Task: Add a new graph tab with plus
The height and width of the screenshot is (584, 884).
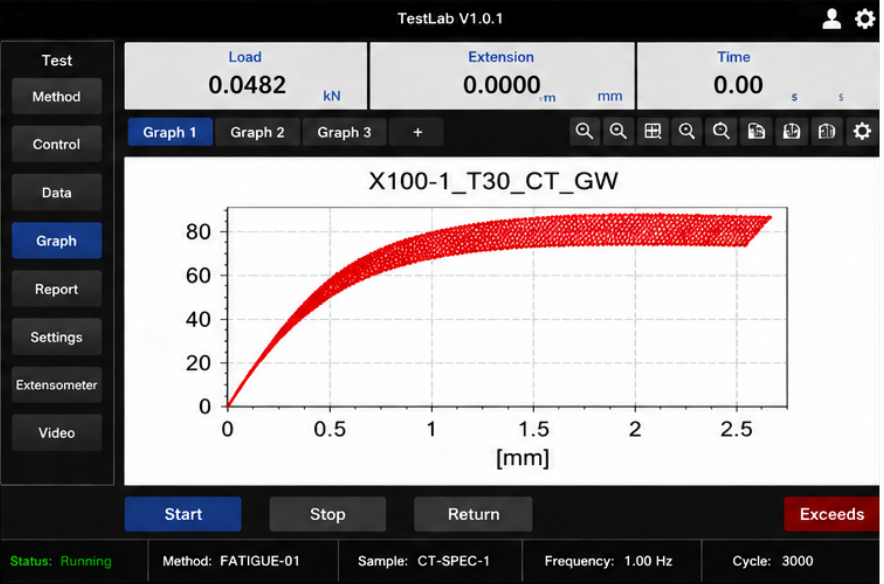Action: [417, 132]
